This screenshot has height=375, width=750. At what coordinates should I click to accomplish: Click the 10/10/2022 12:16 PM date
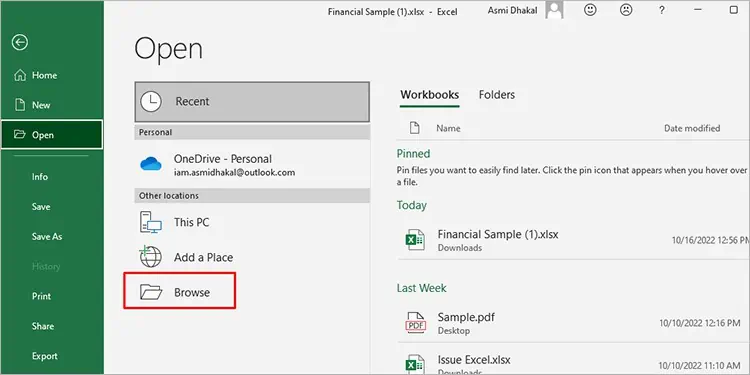pyautogui.click(x=699, y=323)
